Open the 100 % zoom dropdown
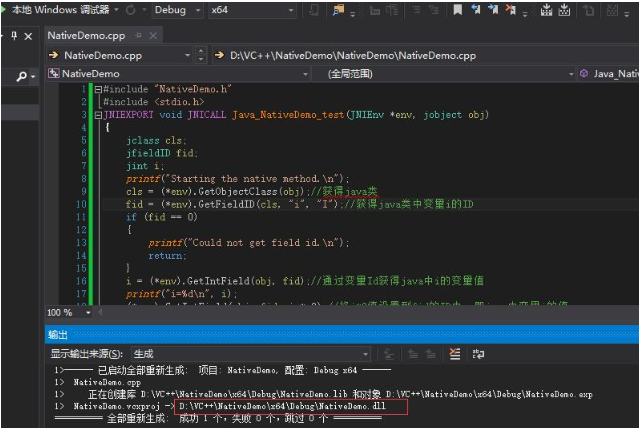Screen dimensions: 639x428 (88, 313)
